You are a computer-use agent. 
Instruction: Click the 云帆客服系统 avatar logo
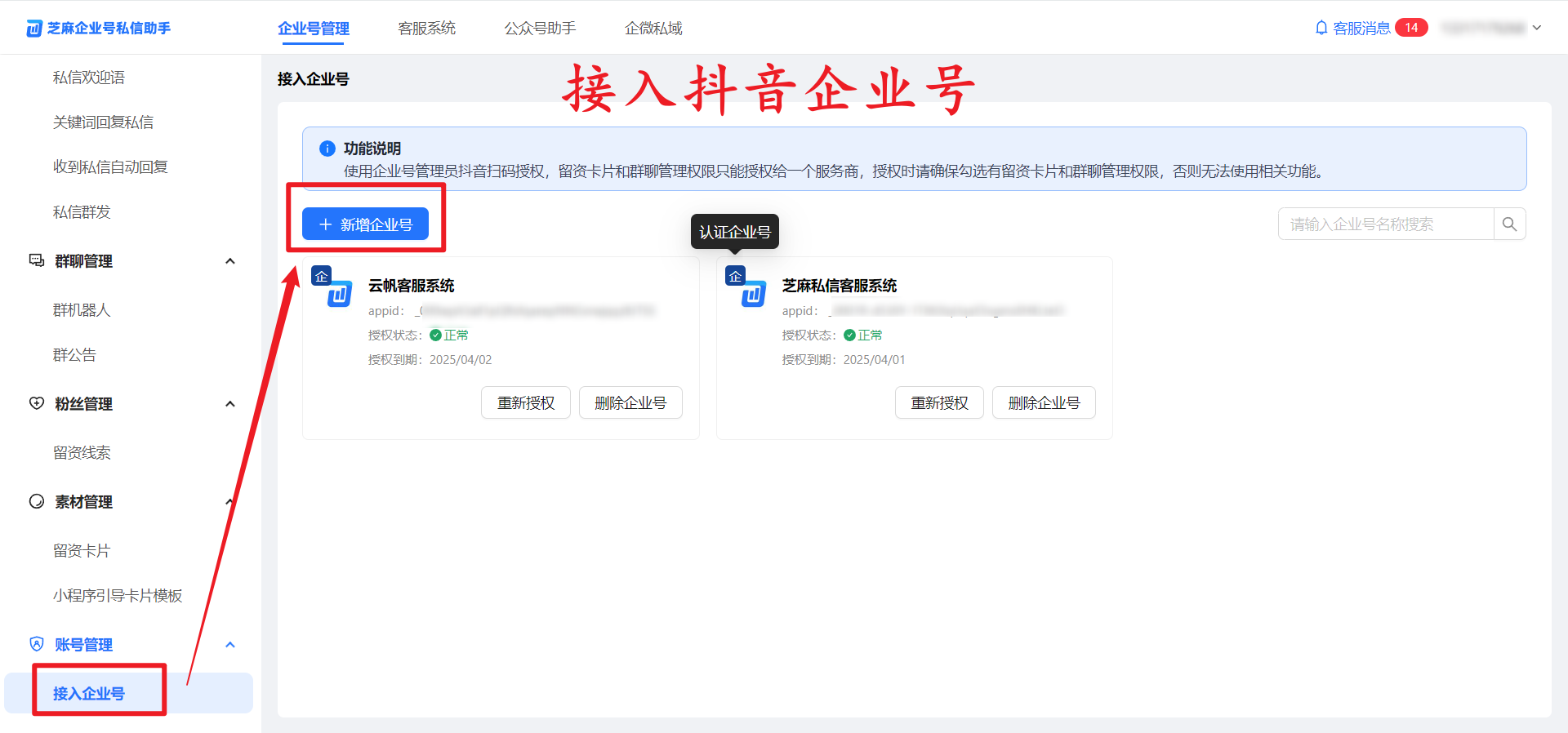(340, 294)
